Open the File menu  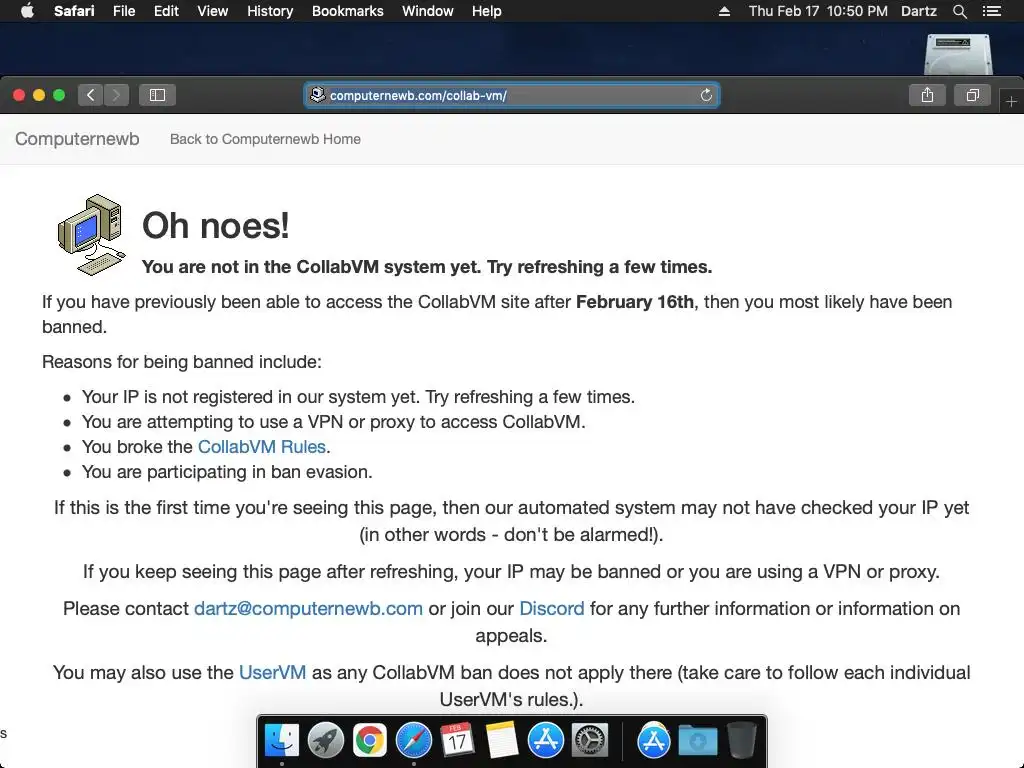pos(123,11)
